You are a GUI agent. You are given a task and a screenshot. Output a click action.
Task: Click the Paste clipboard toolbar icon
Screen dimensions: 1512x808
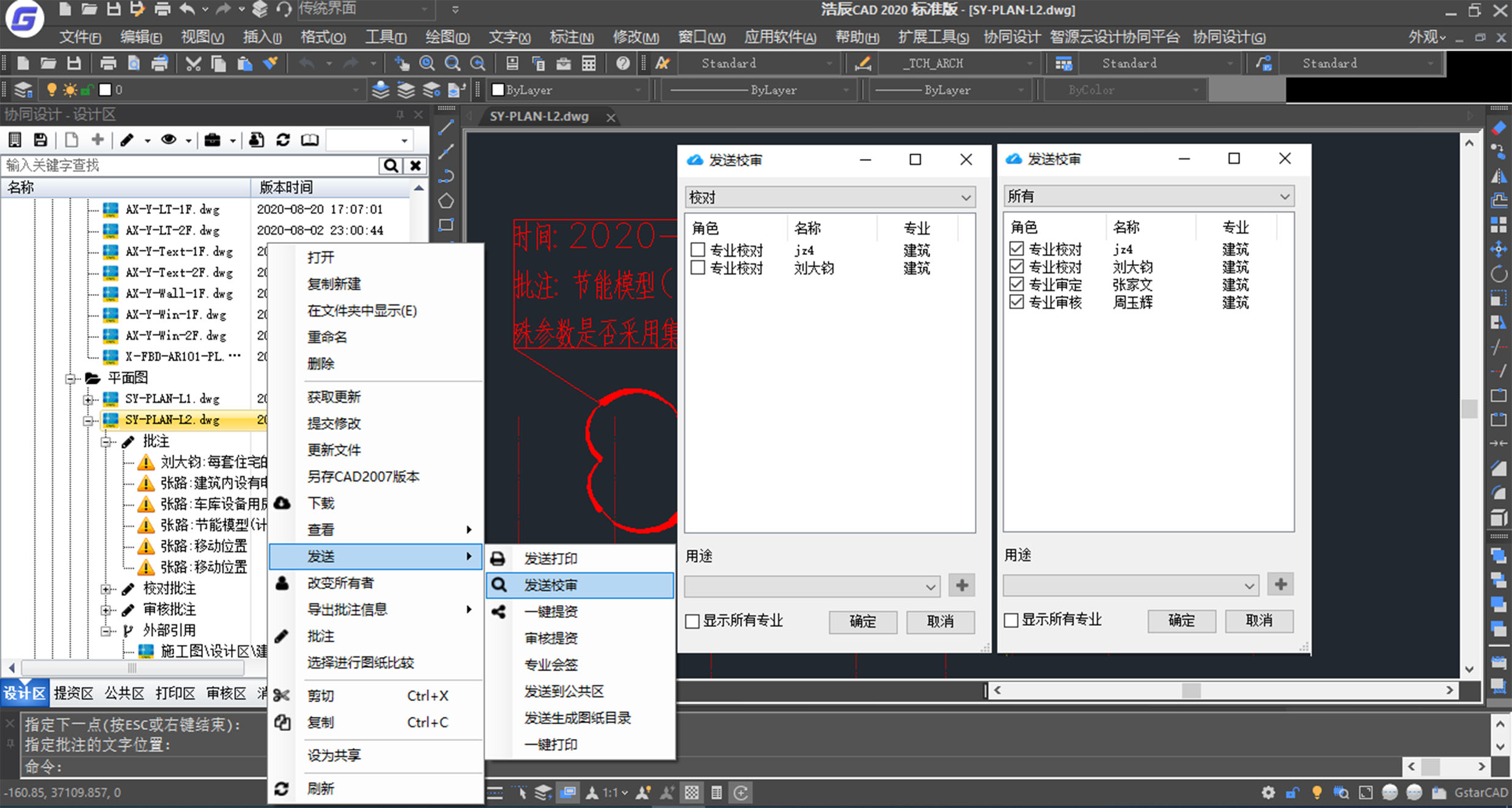(x=244, y=63)
